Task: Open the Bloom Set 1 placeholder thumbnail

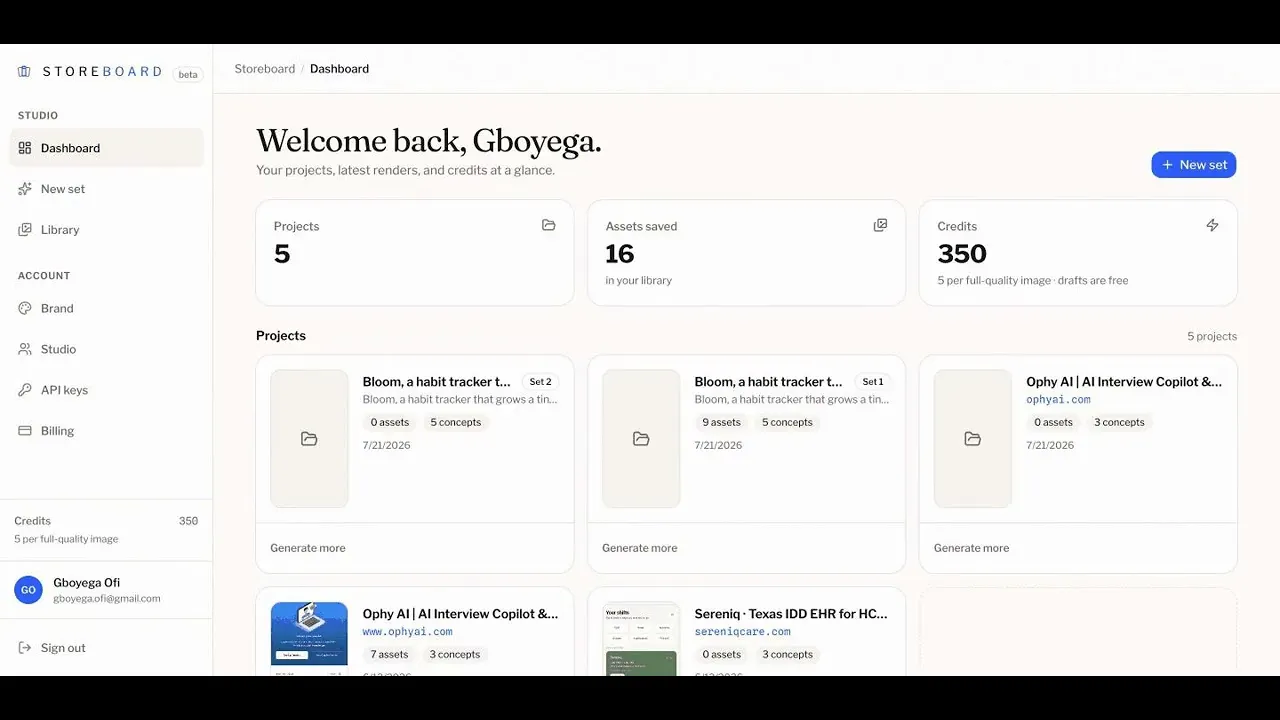Action: (x=641, y=439)
